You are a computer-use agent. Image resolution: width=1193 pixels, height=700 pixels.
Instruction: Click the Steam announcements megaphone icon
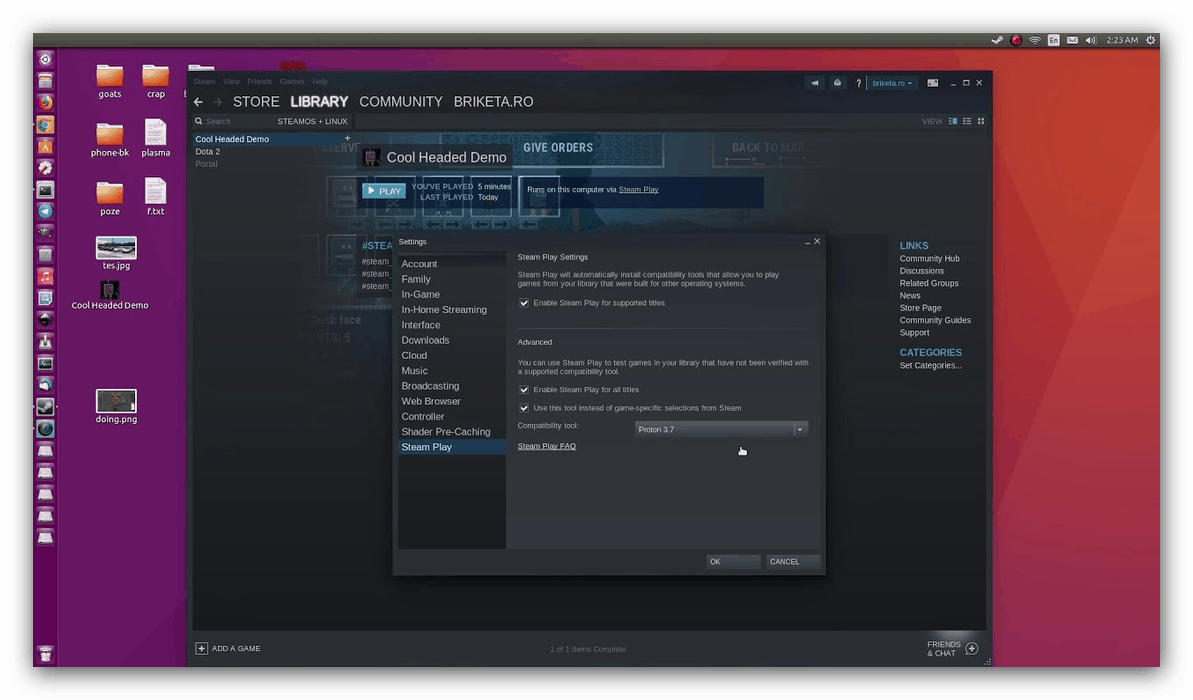814,83
